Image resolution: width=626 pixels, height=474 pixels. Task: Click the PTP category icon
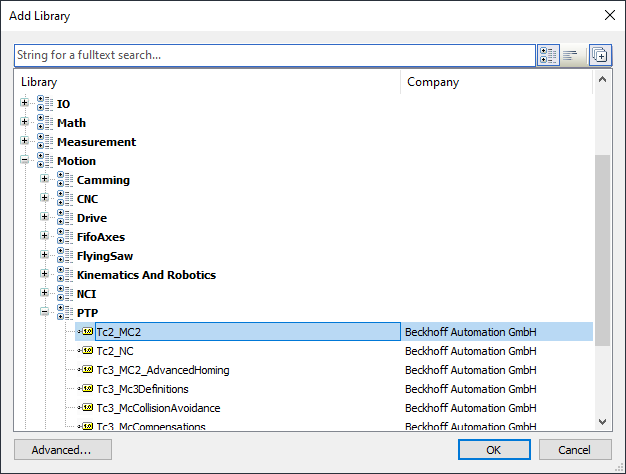[x=65, y=312]
